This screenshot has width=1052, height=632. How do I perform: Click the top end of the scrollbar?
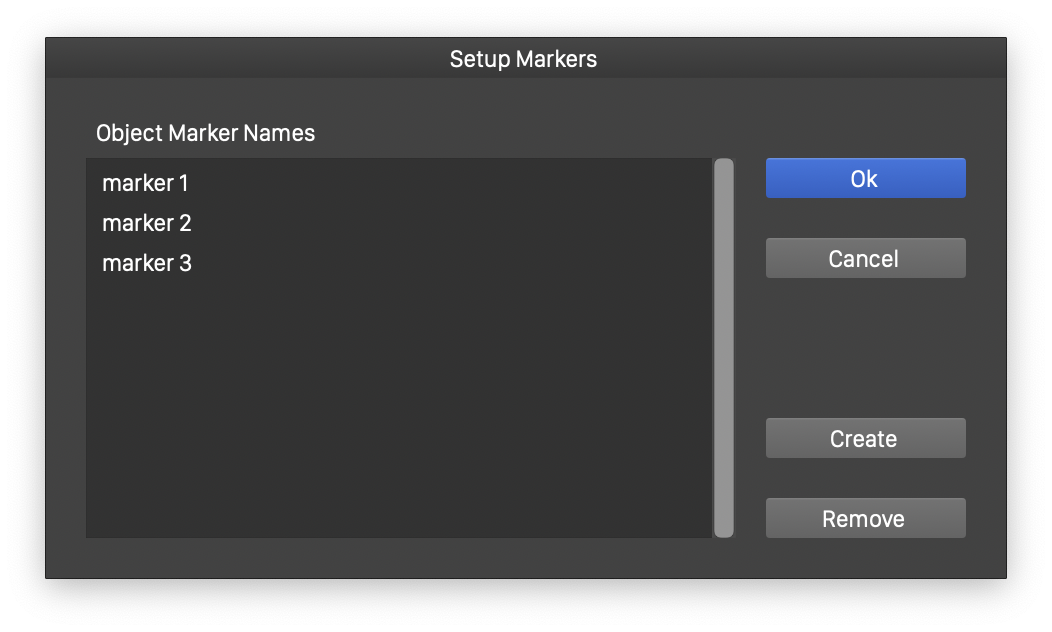724,168
